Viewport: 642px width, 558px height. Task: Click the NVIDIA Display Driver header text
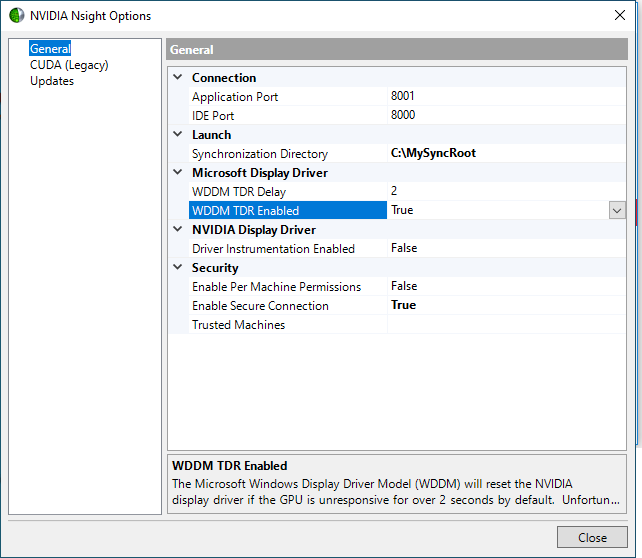click(254, 230)
